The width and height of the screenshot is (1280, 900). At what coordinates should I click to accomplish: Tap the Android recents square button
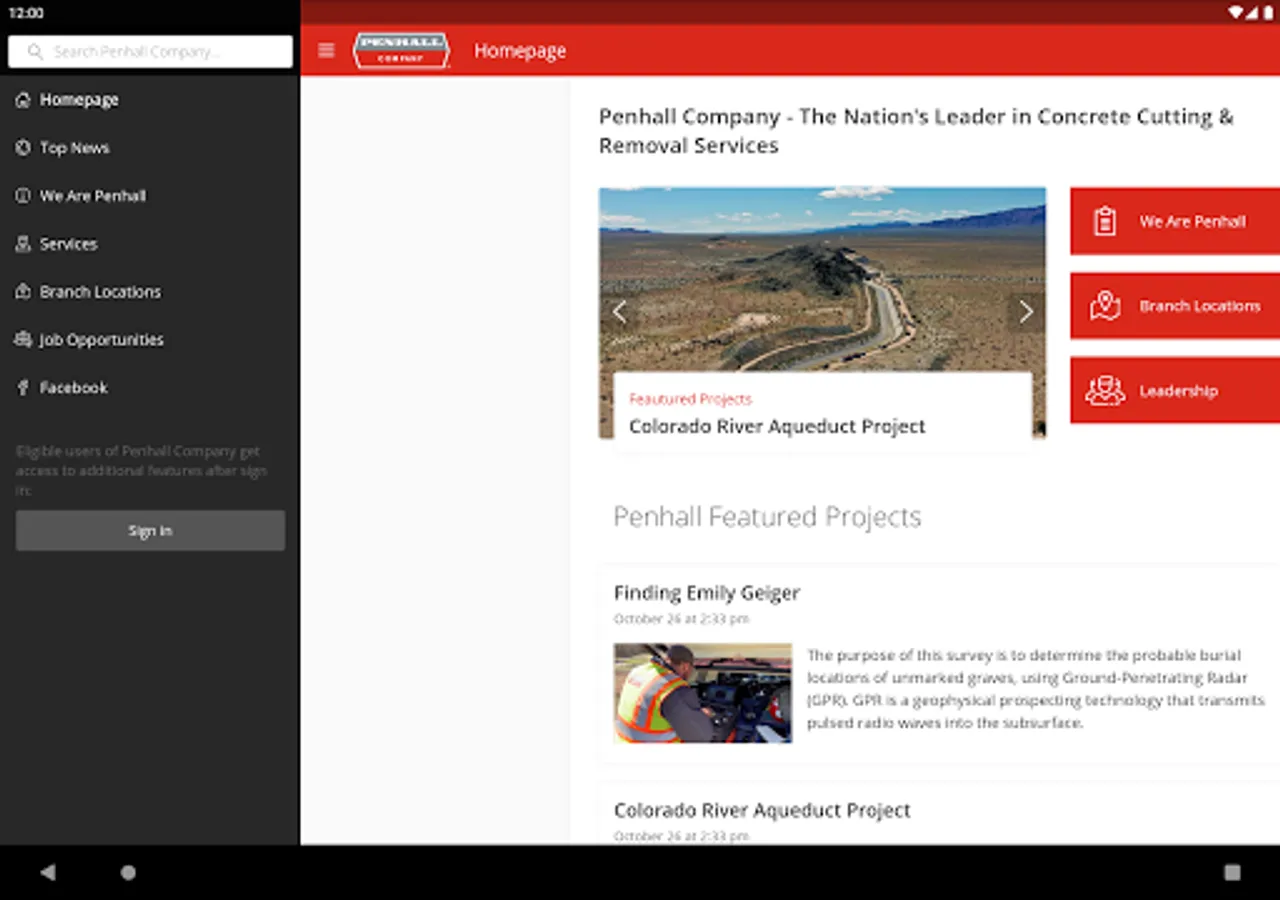pos(1232,872)
